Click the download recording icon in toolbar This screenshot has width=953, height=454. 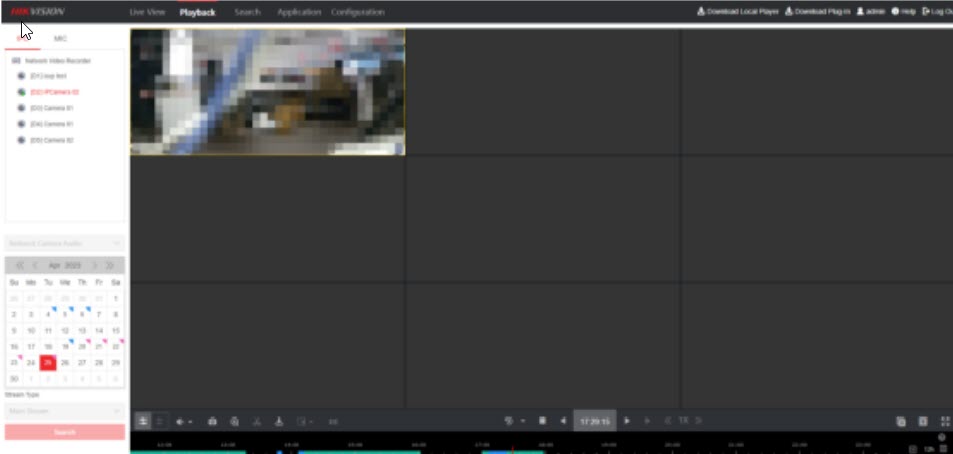[280, 422]
